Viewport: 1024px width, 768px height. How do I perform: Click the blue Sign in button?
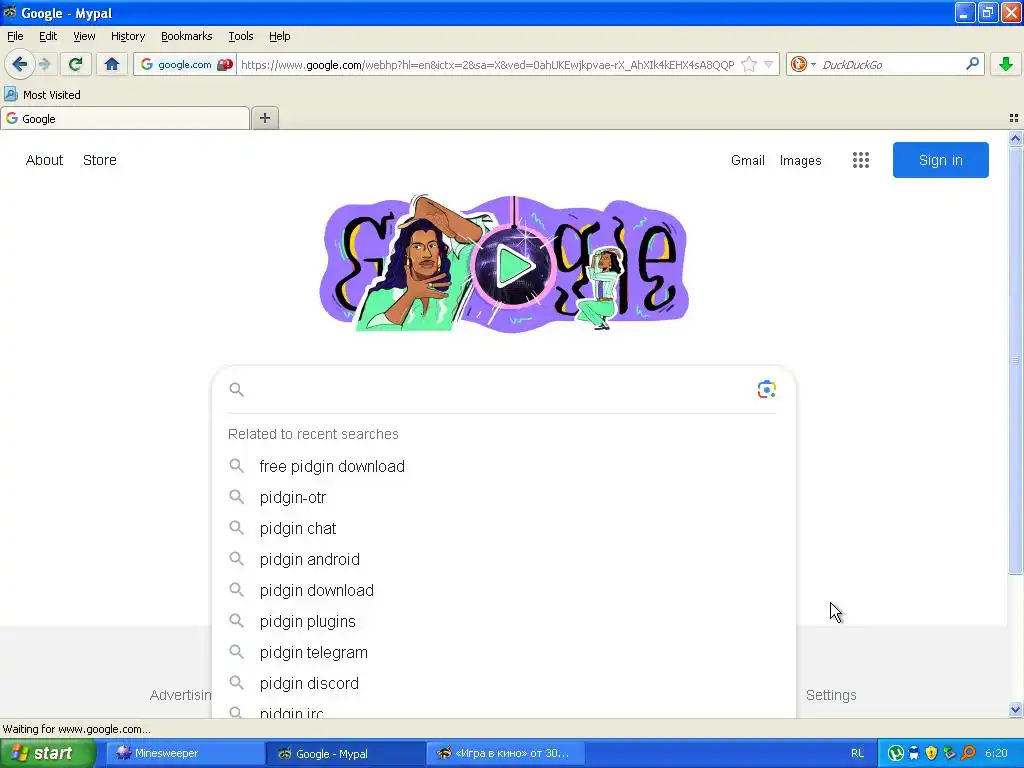pyautogui.click(x=940, y=160)
